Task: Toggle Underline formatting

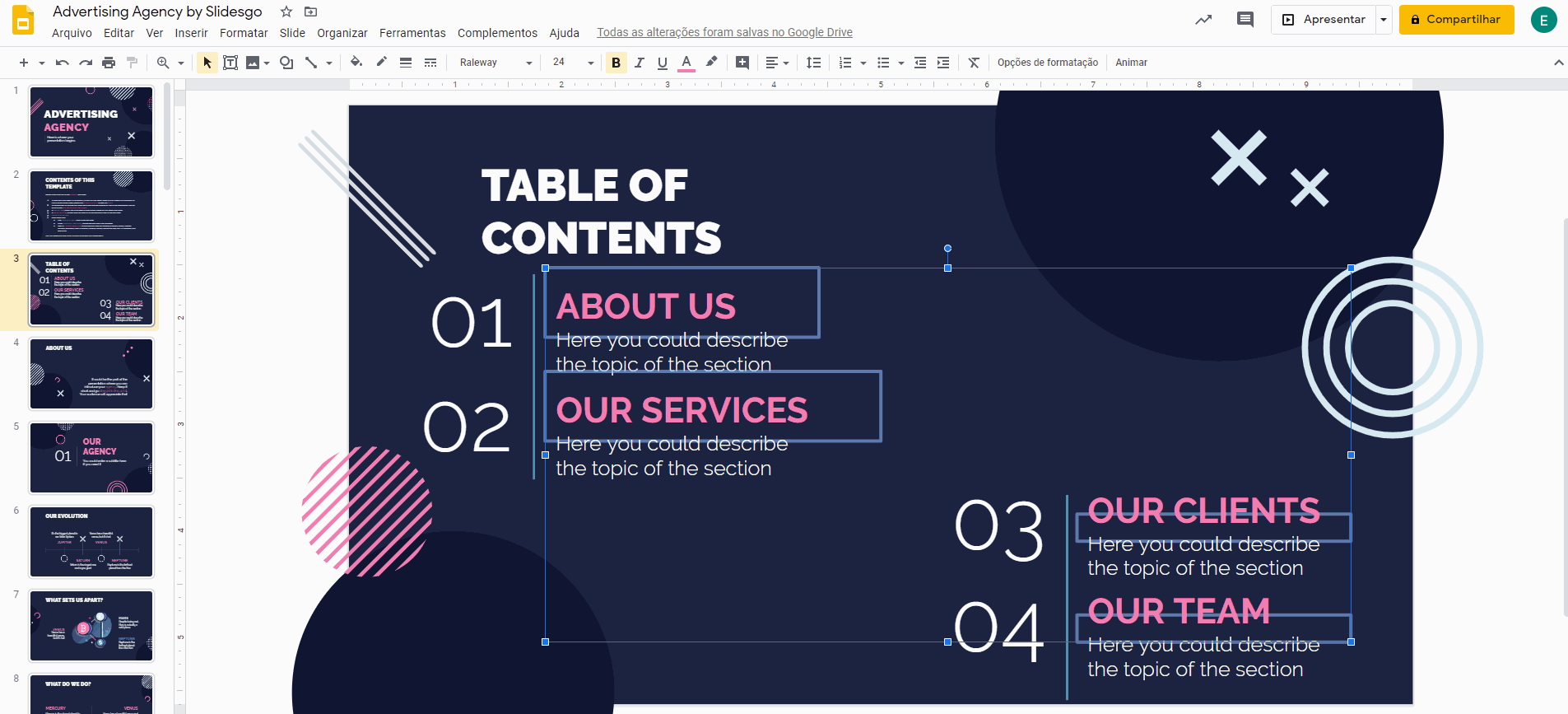Action: (x=663, y=63)
